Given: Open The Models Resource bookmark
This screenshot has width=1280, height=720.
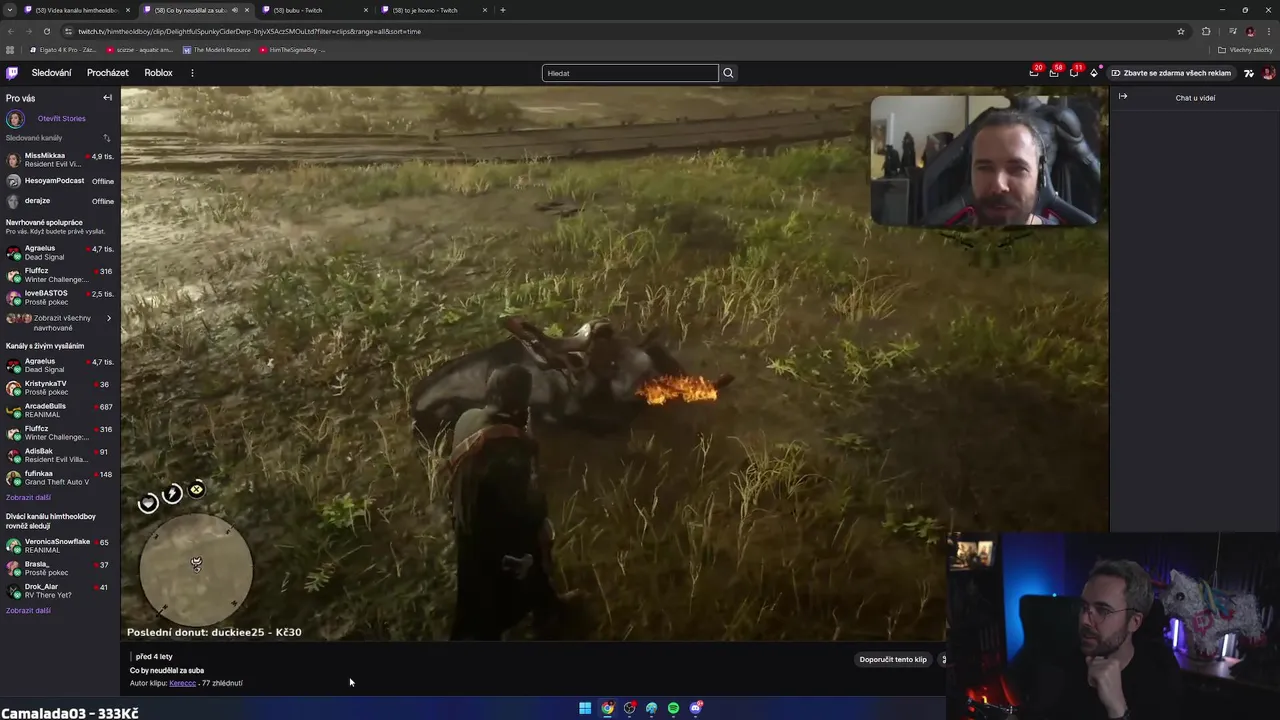Looking at the screenshot, I should point(216,50).
